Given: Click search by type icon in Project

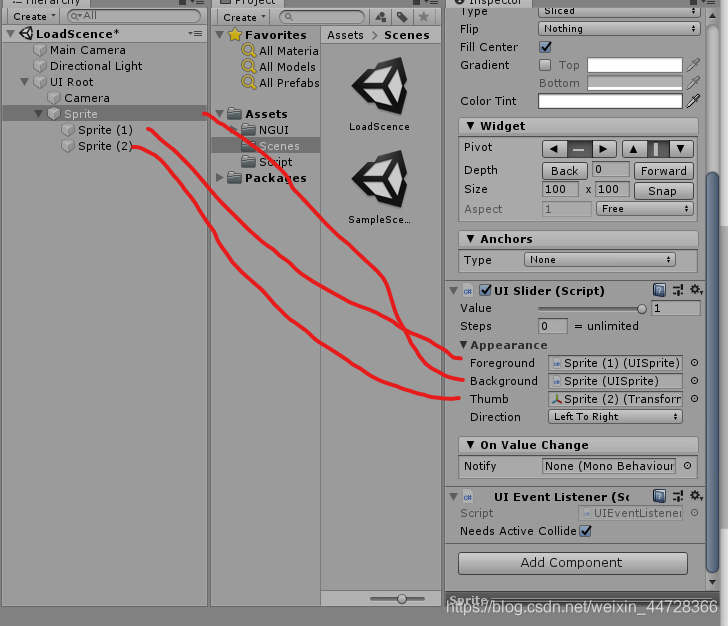Looking at the screenshot, I should tap(381, 18).
